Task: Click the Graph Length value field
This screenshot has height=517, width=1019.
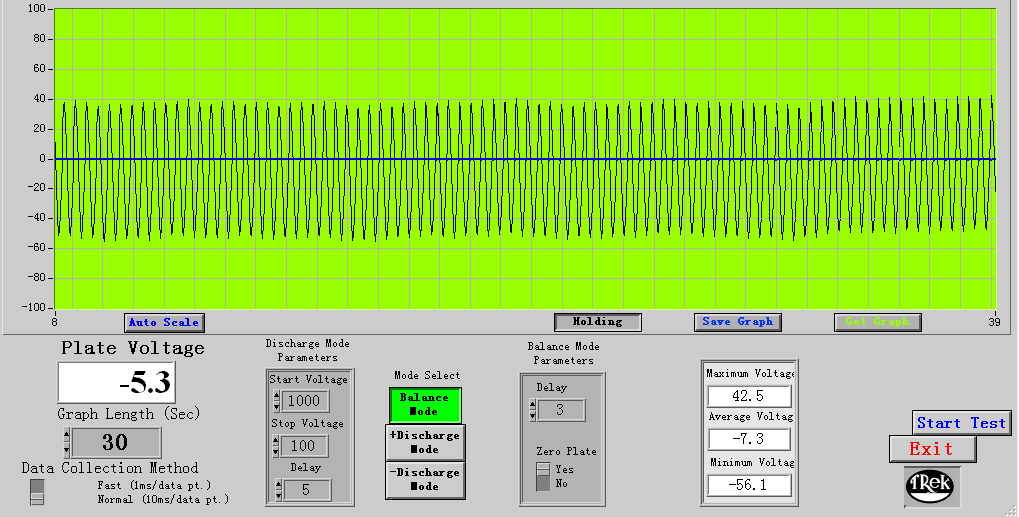Action: [116, 442]
